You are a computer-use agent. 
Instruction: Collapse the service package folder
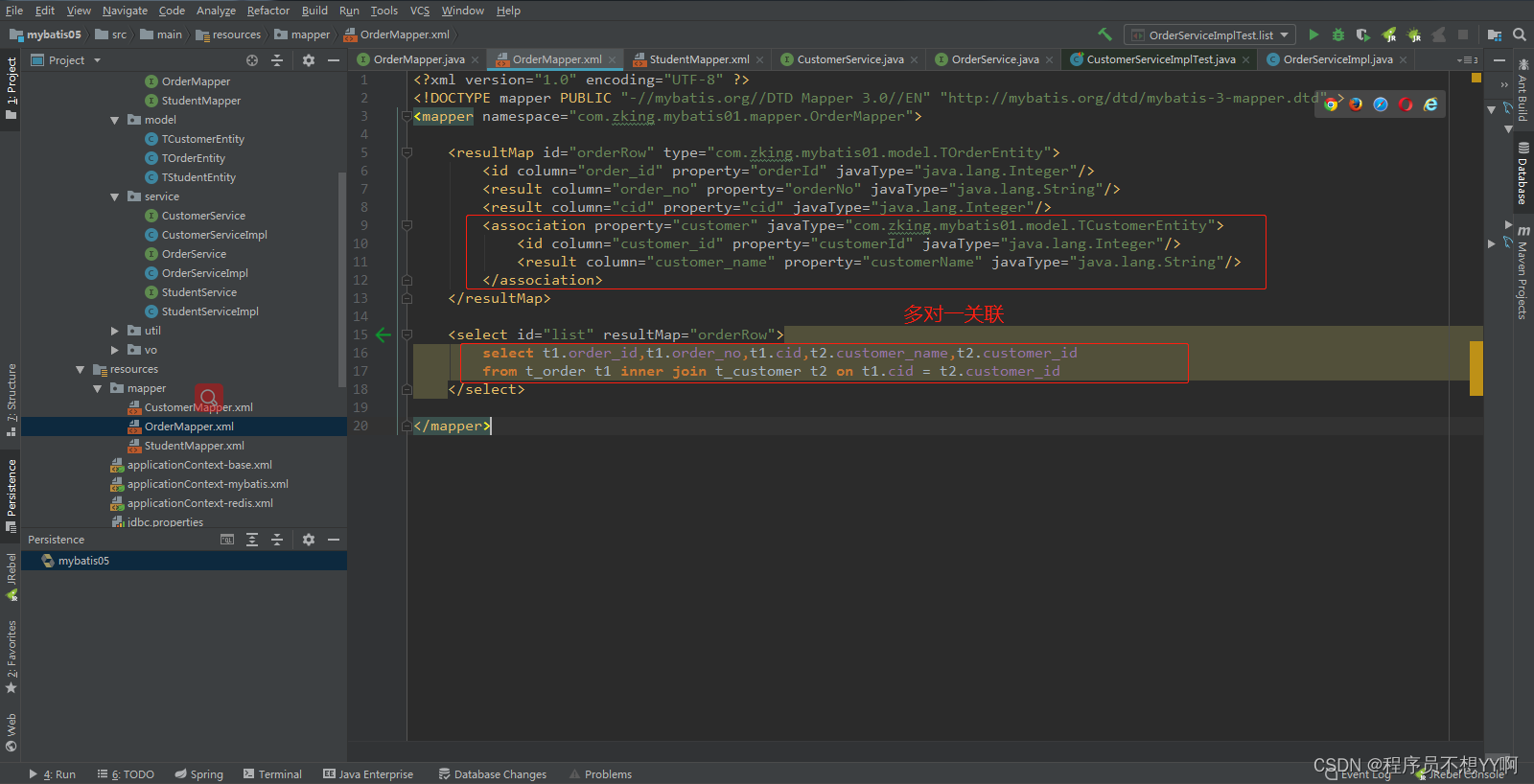(115, 196)
